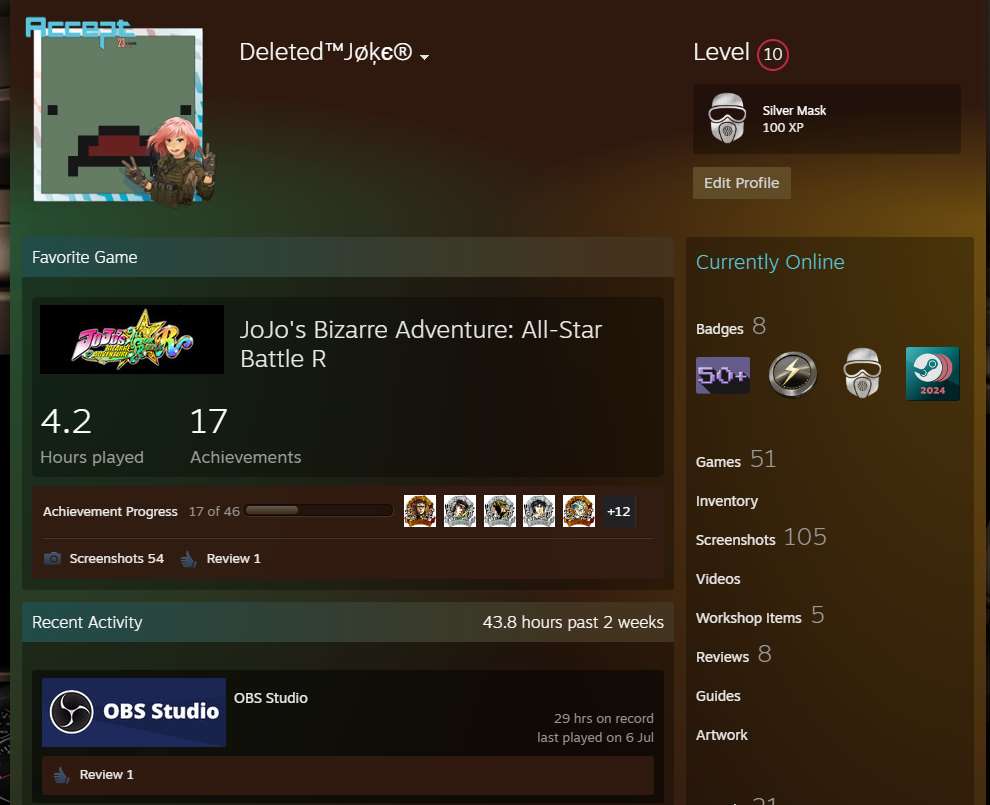
Task: Click the last played on 6 Jul text
Action: pyautogui.click(x=595, y=737)
